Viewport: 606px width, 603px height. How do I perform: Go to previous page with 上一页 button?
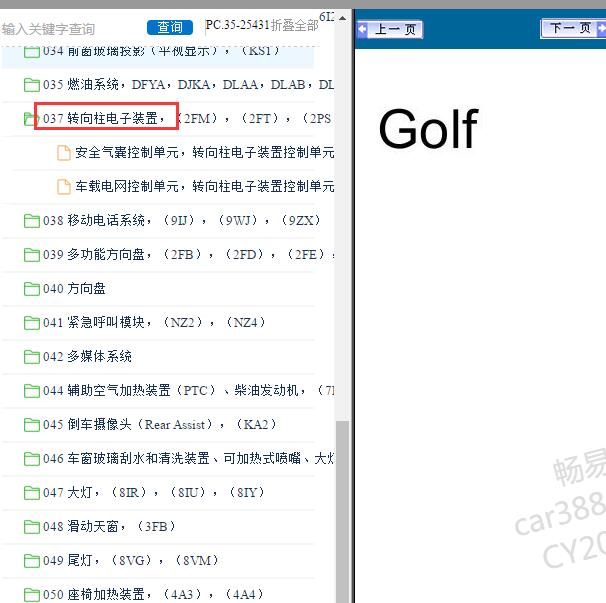click(x=390, y=29)
